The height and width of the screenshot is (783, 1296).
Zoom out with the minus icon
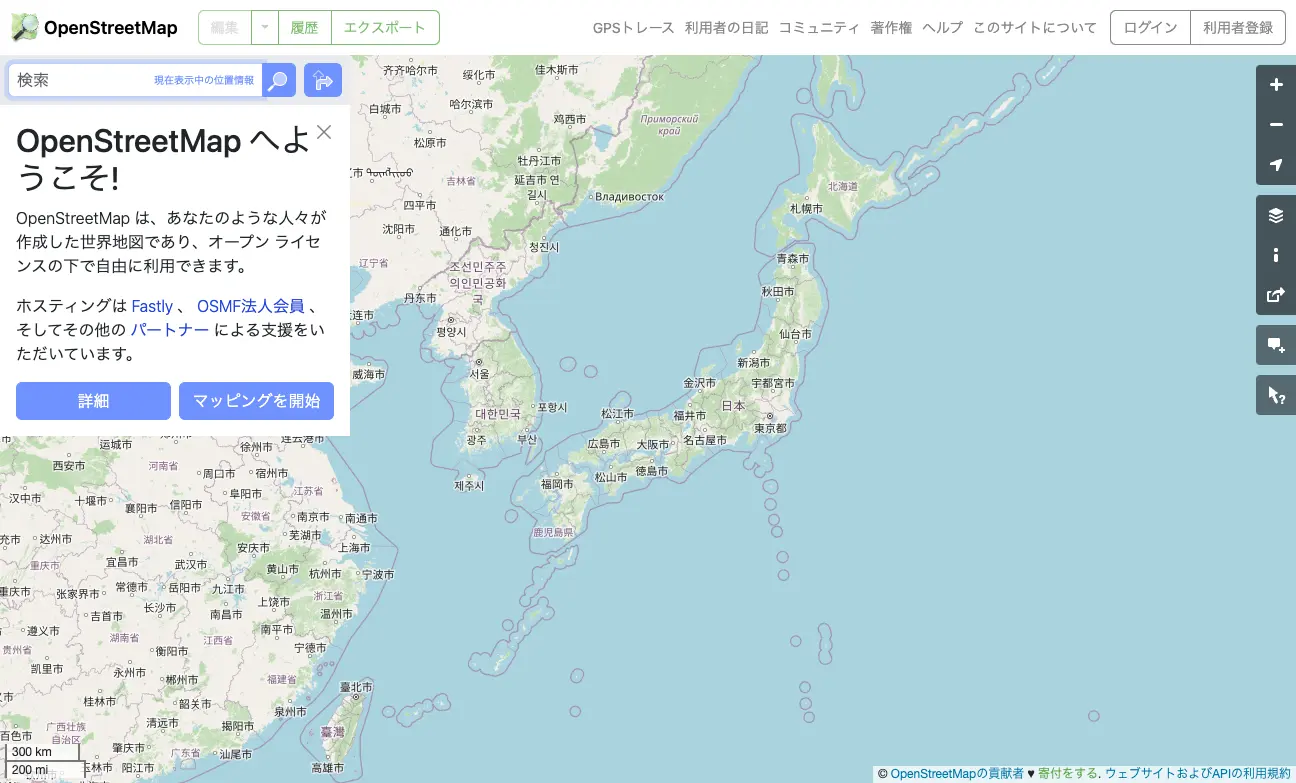(x=1275, y=125)
